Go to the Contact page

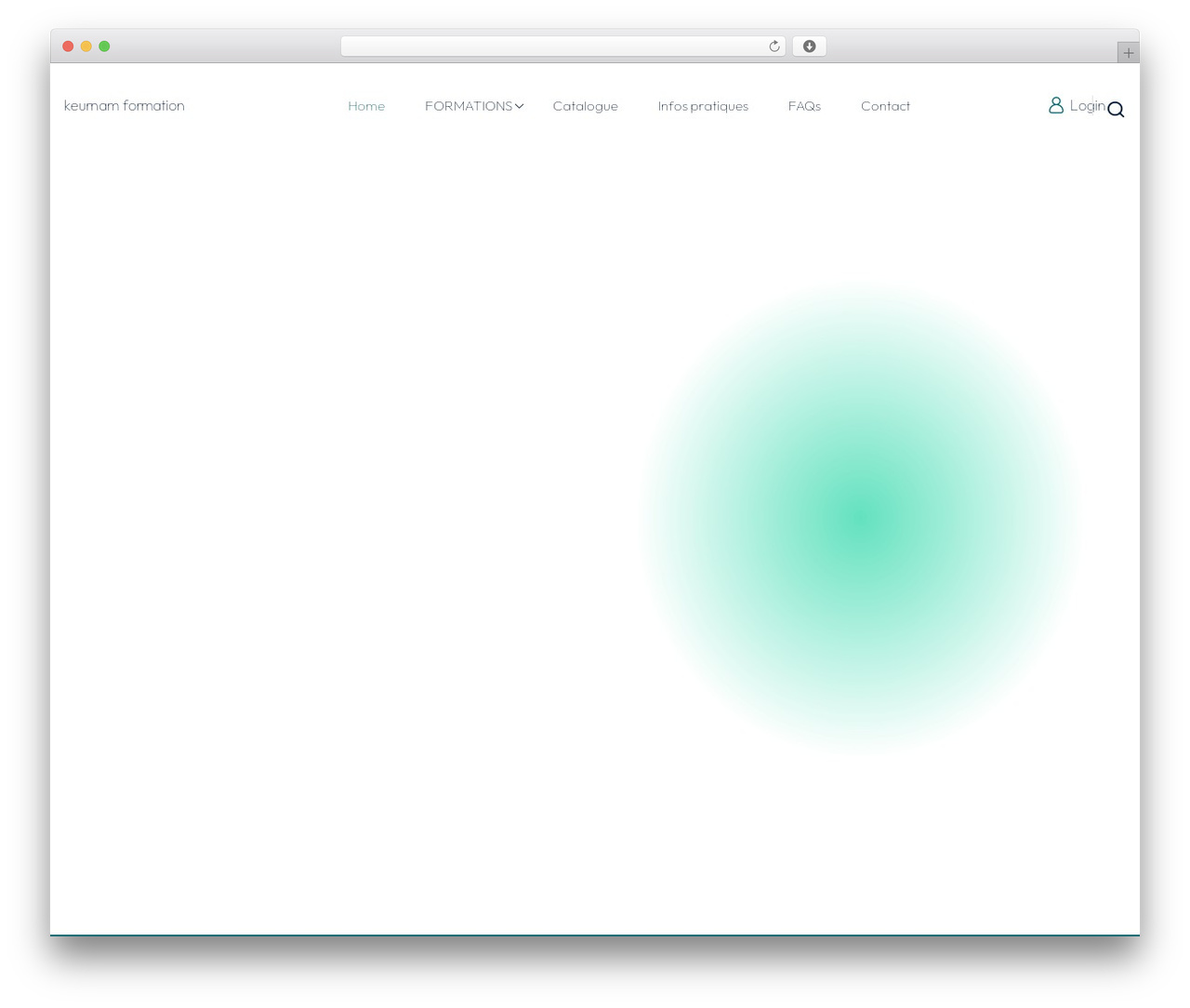pos(885,106)
